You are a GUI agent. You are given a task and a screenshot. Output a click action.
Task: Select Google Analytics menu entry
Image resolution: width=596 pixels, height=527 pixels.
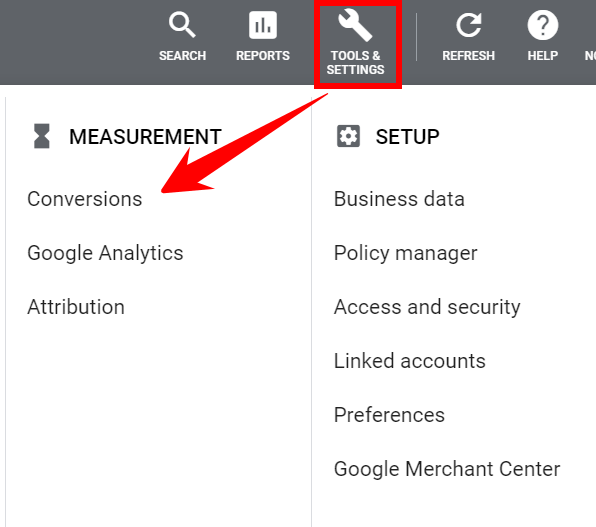point(105,253)
